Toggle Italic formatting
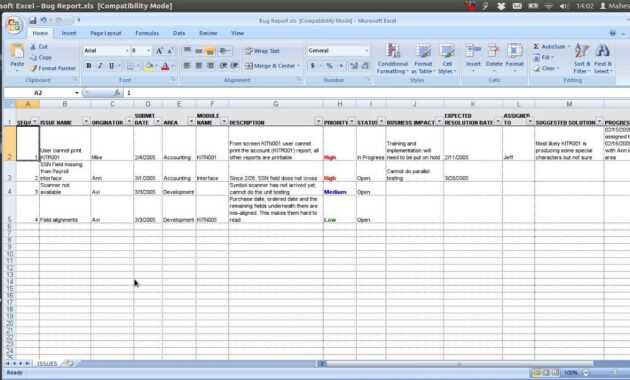Image resolution: width=630 pixels, height=380 pixels. point(100,66)
